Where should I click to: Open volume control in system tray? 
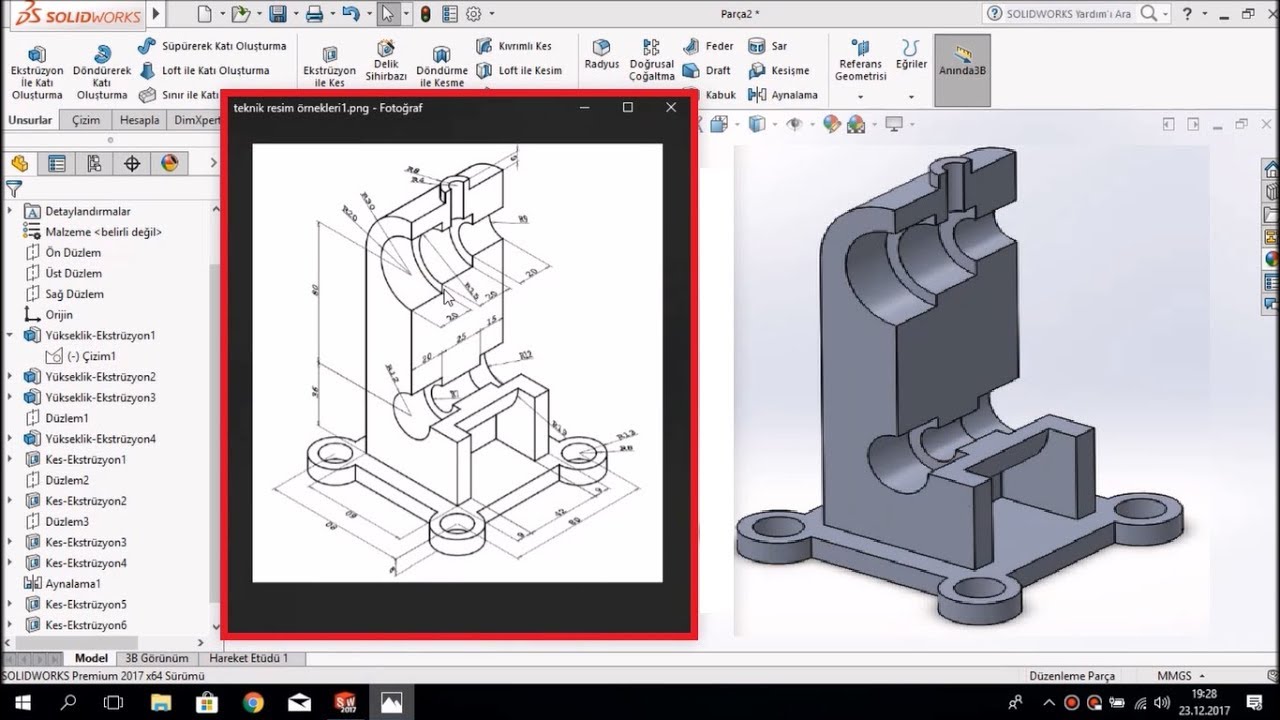[1160, 702]
